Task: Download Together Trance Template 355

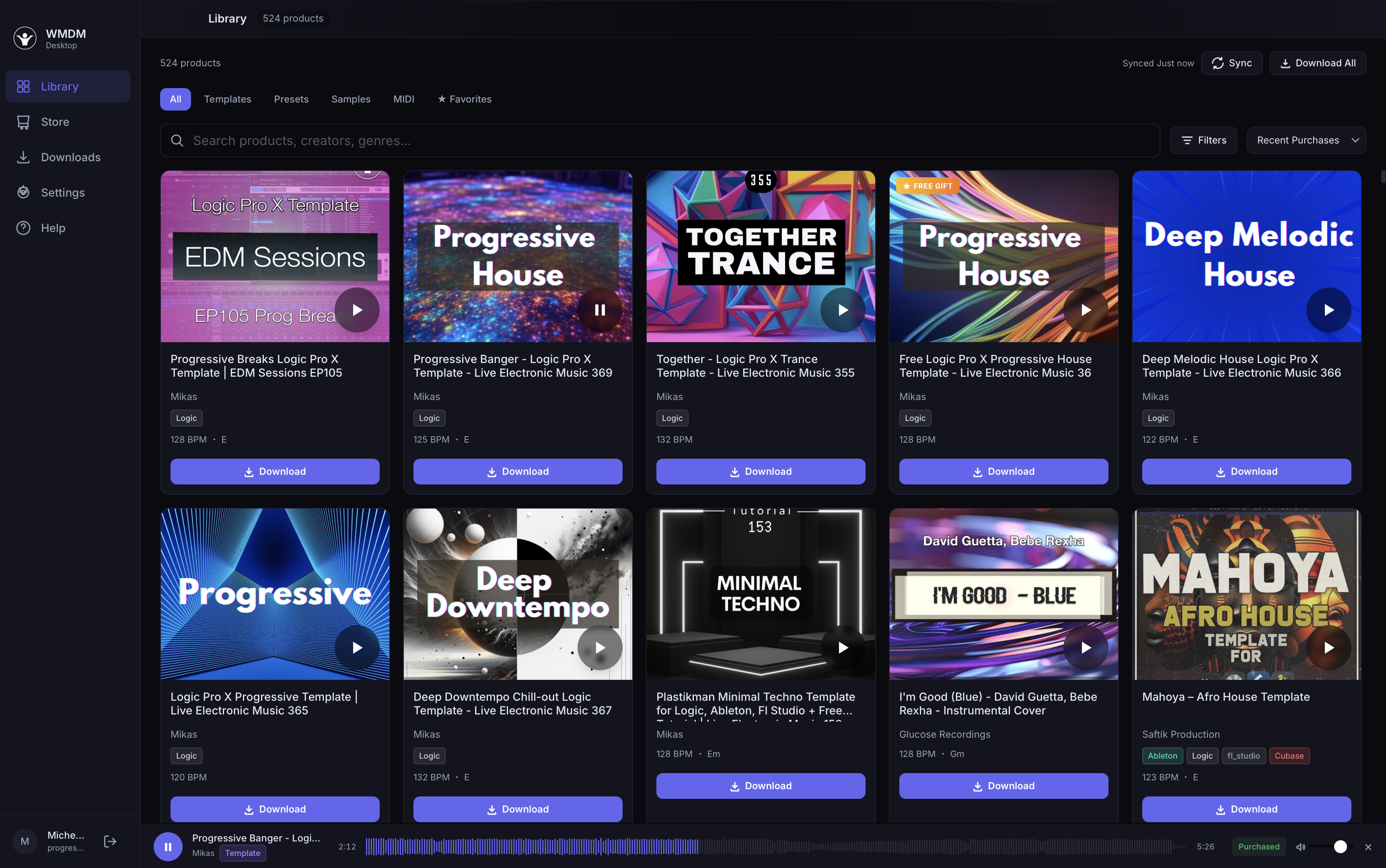Action: pos(761,471)
